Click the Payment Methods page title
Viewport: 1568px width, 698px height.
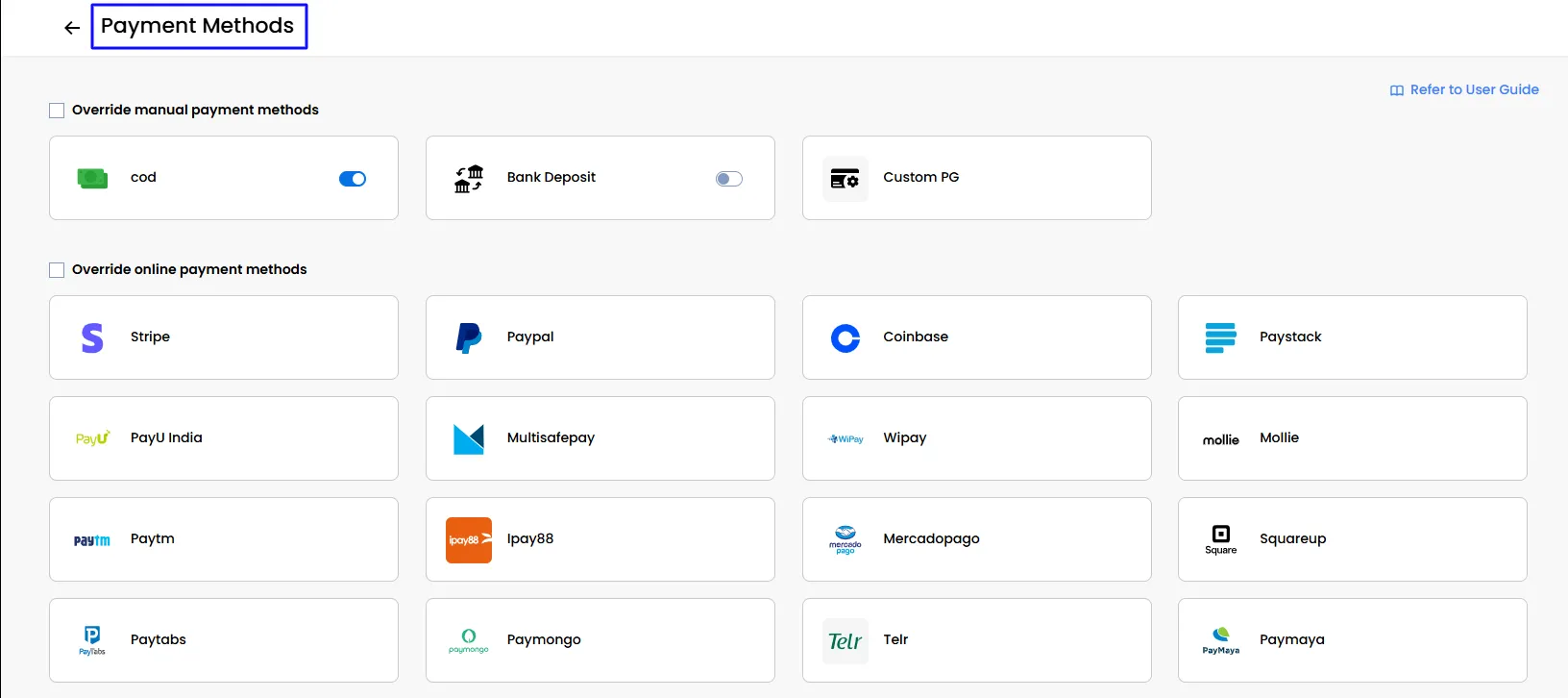pyautogui.click(x=198, y=26)
